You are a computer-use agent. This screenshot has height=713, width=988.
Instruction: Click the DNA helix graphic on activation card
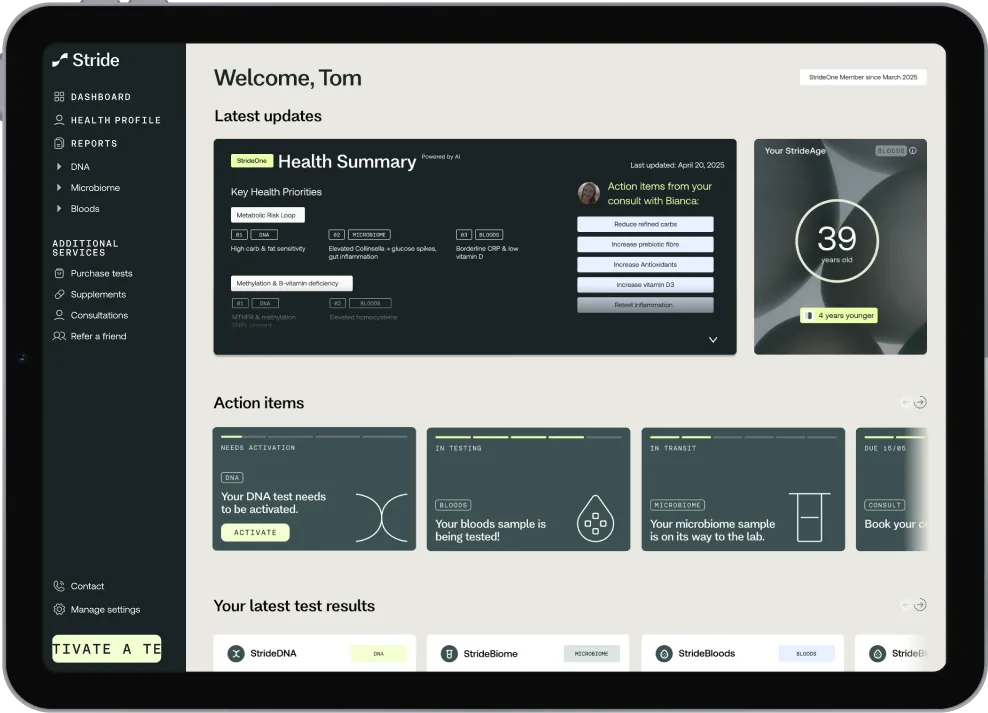click(382, 518)
